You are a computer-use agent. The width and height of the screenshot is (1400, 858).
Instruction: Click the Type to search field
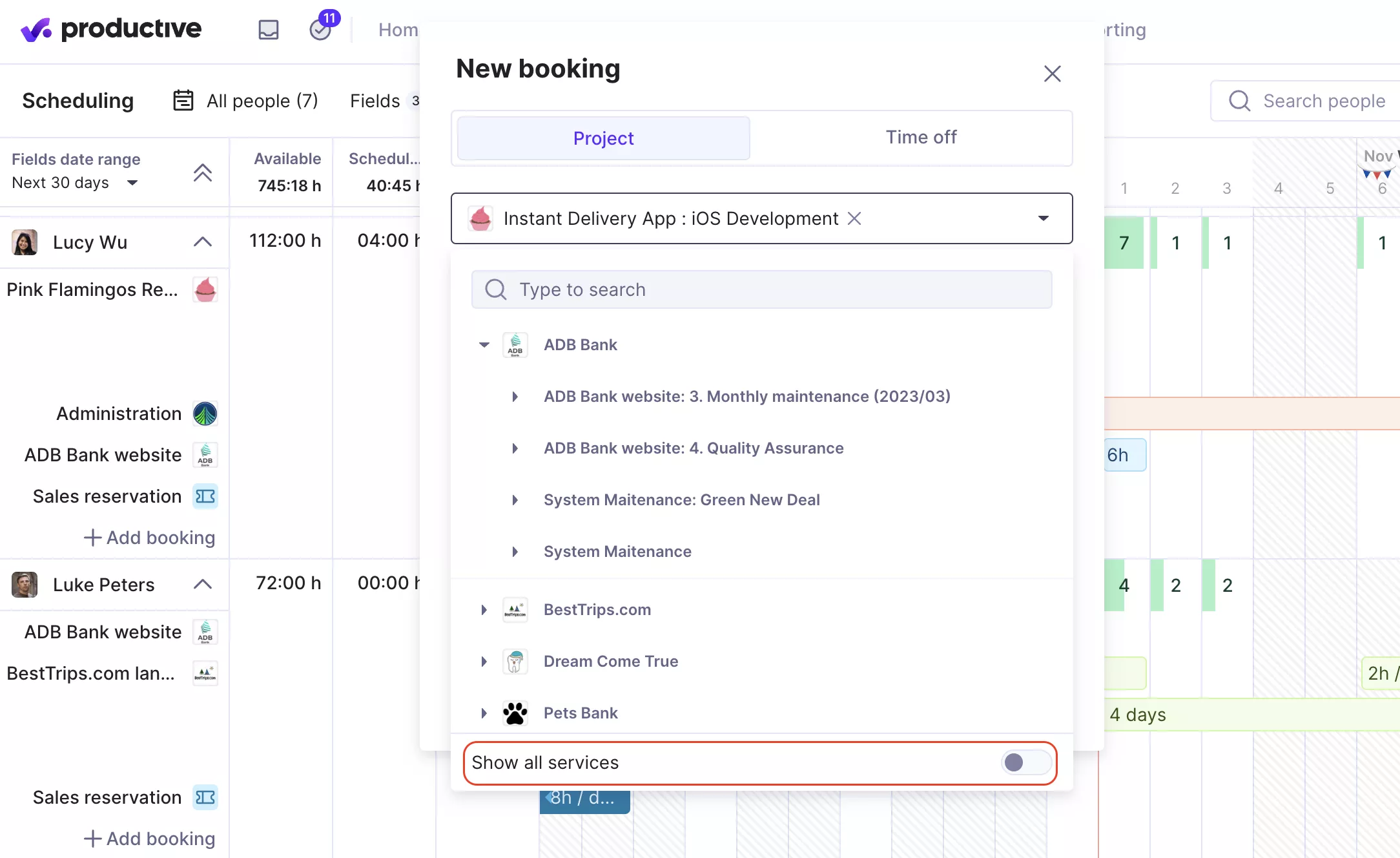[x=762, y=289]
